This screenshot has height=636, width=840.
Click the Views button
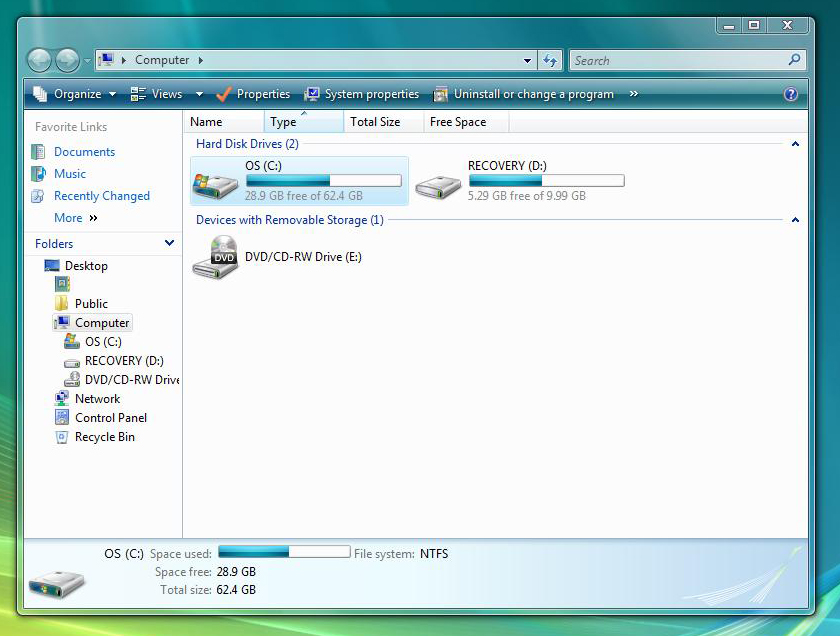(156, 94)
